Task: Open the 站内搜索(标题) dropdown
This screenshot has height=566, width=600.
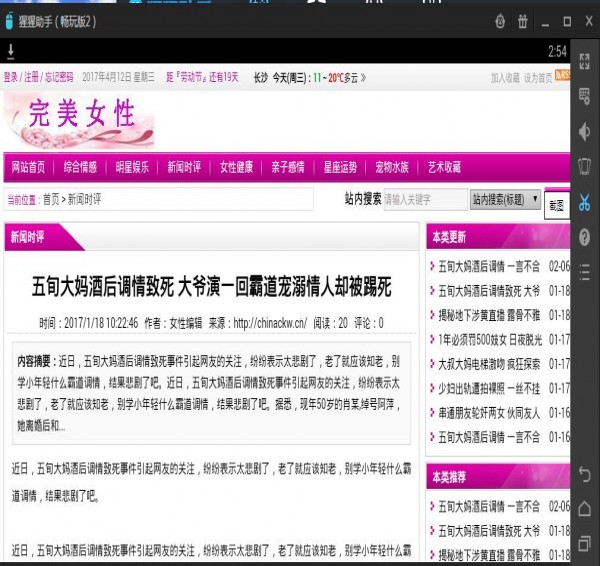Action: 505,199
